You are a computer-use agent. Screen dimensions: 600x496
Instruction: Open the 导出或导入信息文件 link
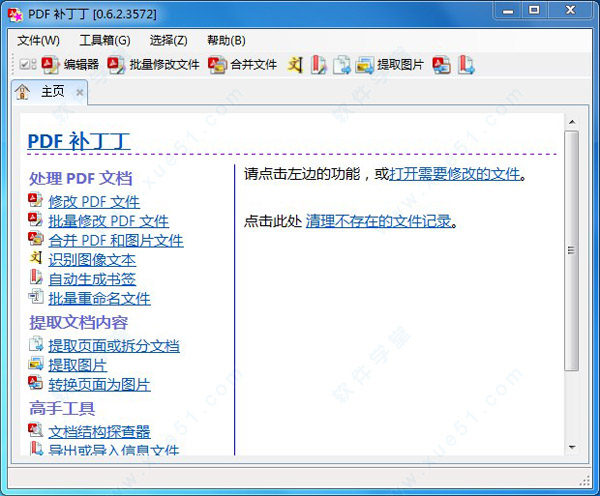pos(114,450)
